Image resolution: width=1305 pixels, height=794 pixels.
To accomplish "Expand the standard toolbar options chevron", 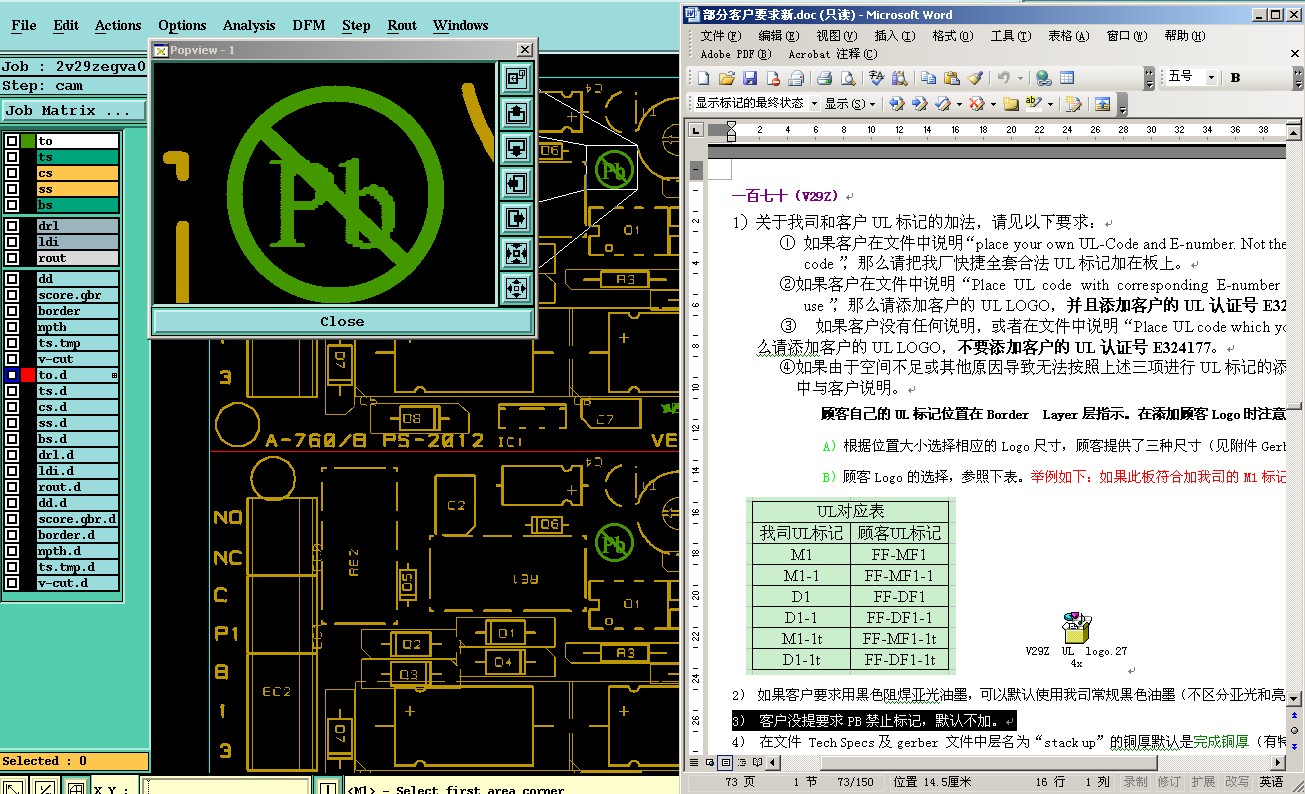I will pos(1149,78).
